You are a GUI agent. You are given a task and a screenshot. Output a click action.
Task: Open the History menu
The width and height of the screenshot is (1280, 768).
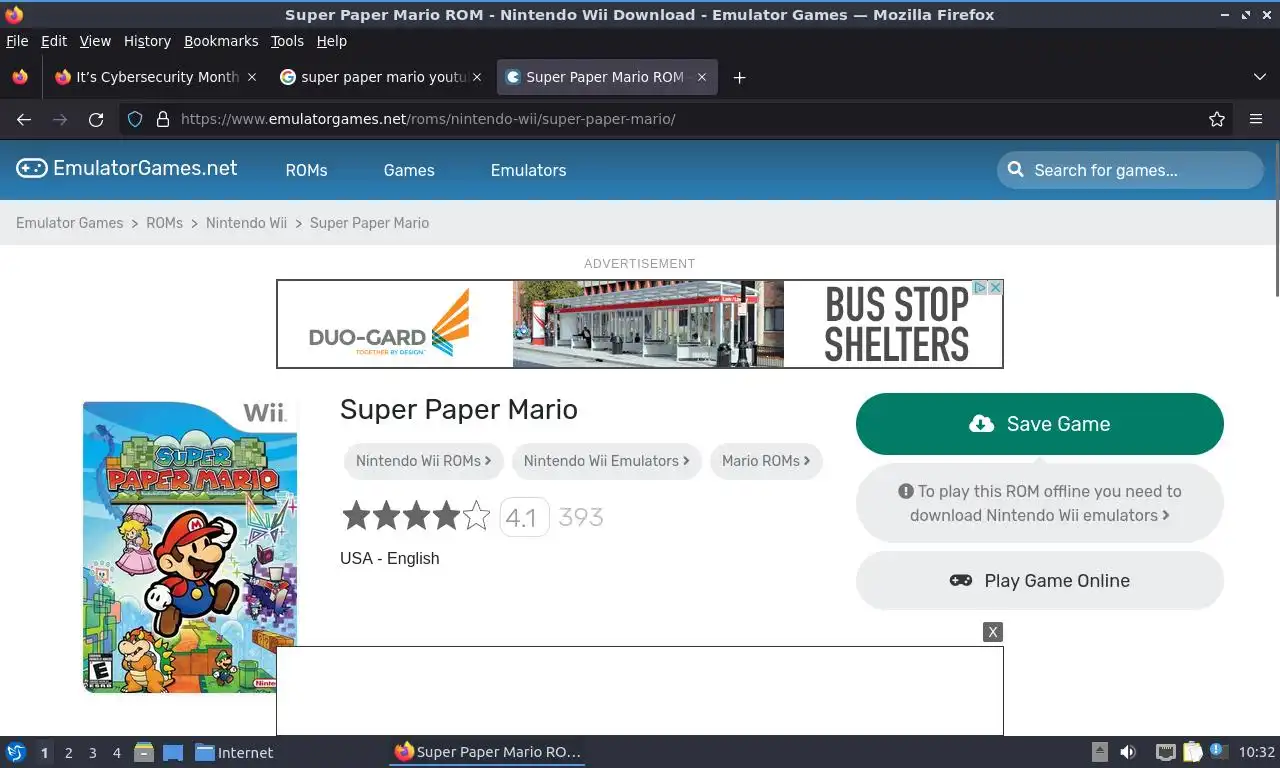(x=147, y=41)
